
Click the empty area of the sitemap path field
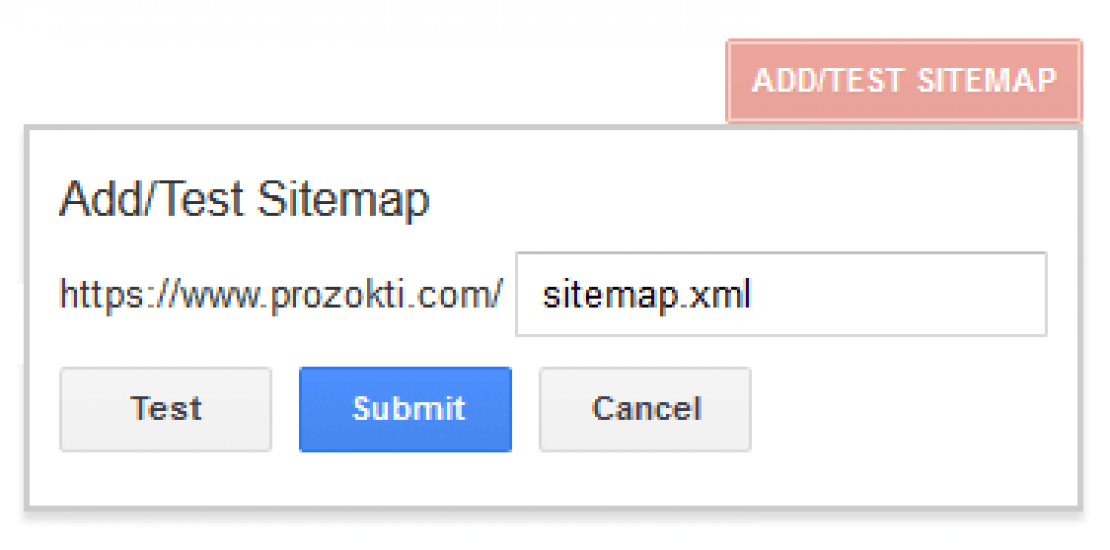tap(900, 295)
